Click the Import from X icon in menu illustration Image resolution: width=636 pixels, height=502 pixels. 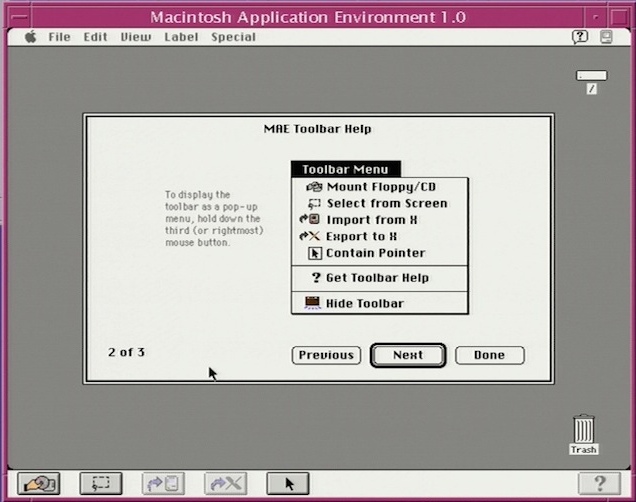coord(310,219)
